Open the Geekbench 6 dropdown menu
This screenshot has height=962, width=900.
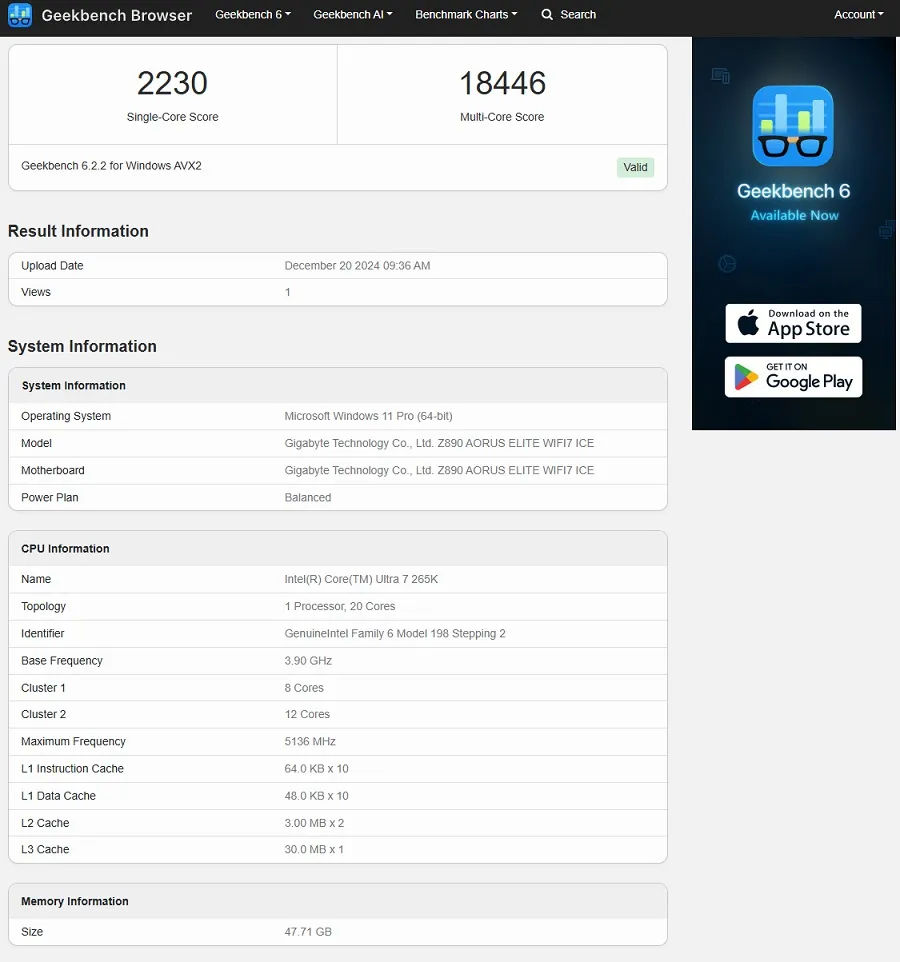click(253, 14)
